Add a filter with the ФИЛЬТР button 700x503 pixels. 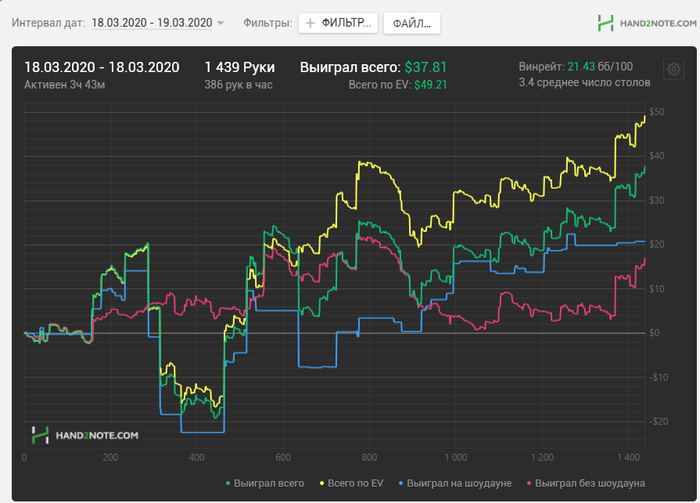[338, 23]
